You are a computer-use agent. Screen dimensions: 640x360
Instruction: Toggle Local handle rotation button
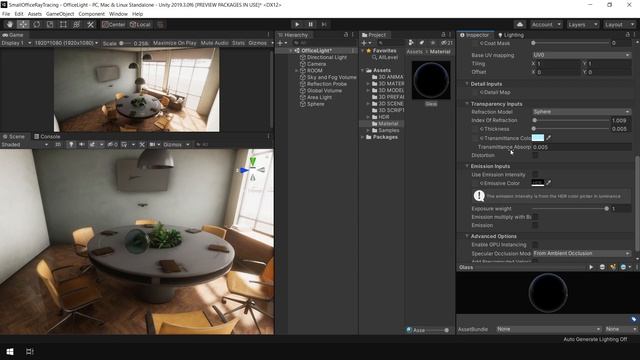click(x=140, y=24)
